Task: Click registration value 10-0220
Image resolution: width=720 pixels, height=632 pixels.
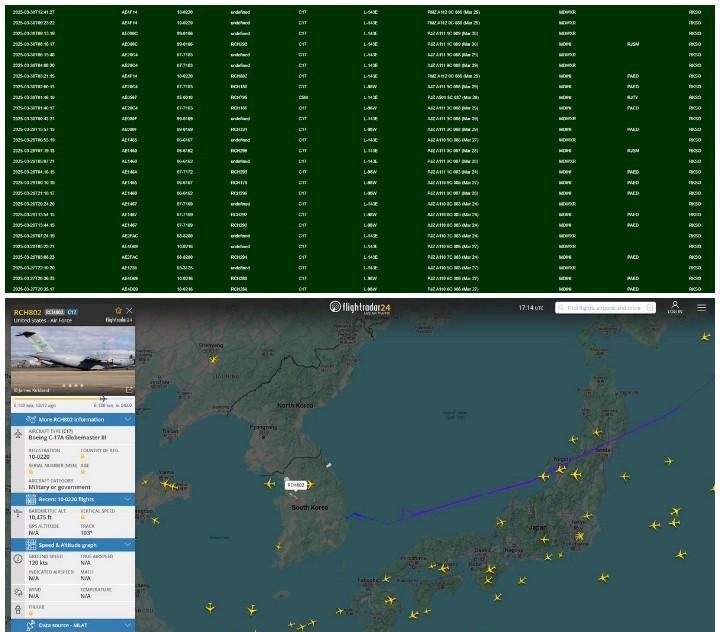Action: (x=39, y=457)
